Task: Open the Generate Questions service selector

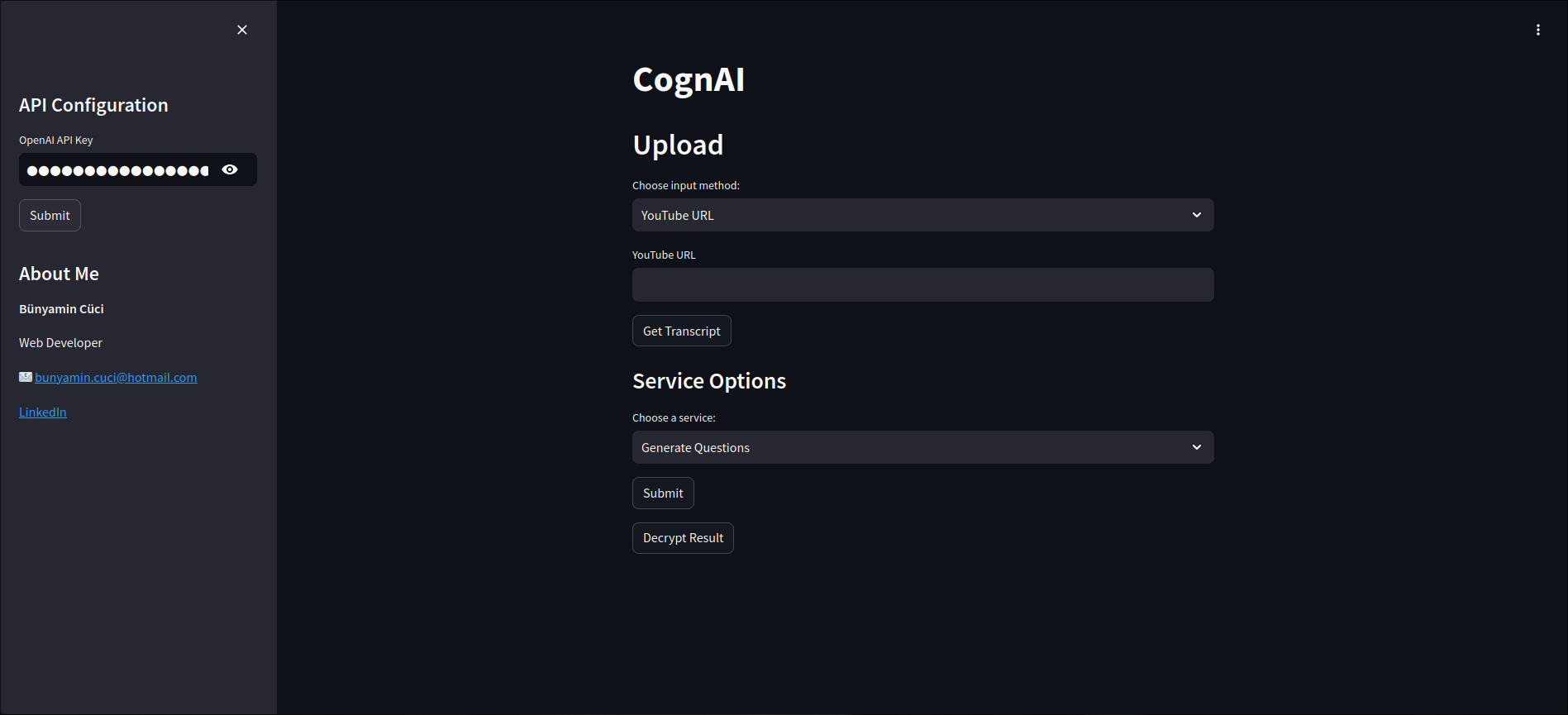Action: tap(909, 447)
